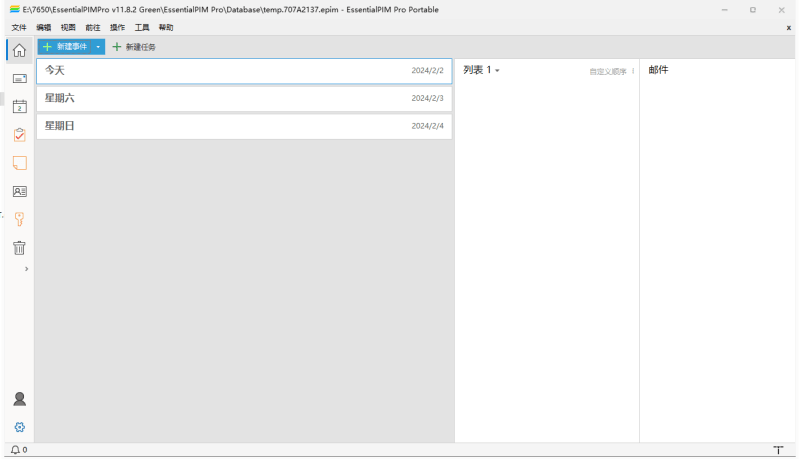The height and width of the screenshot is (461, 800).
Task: Open the Contacts card icon in sidebar
Action: pyautogui.click(x=19, y=190)
